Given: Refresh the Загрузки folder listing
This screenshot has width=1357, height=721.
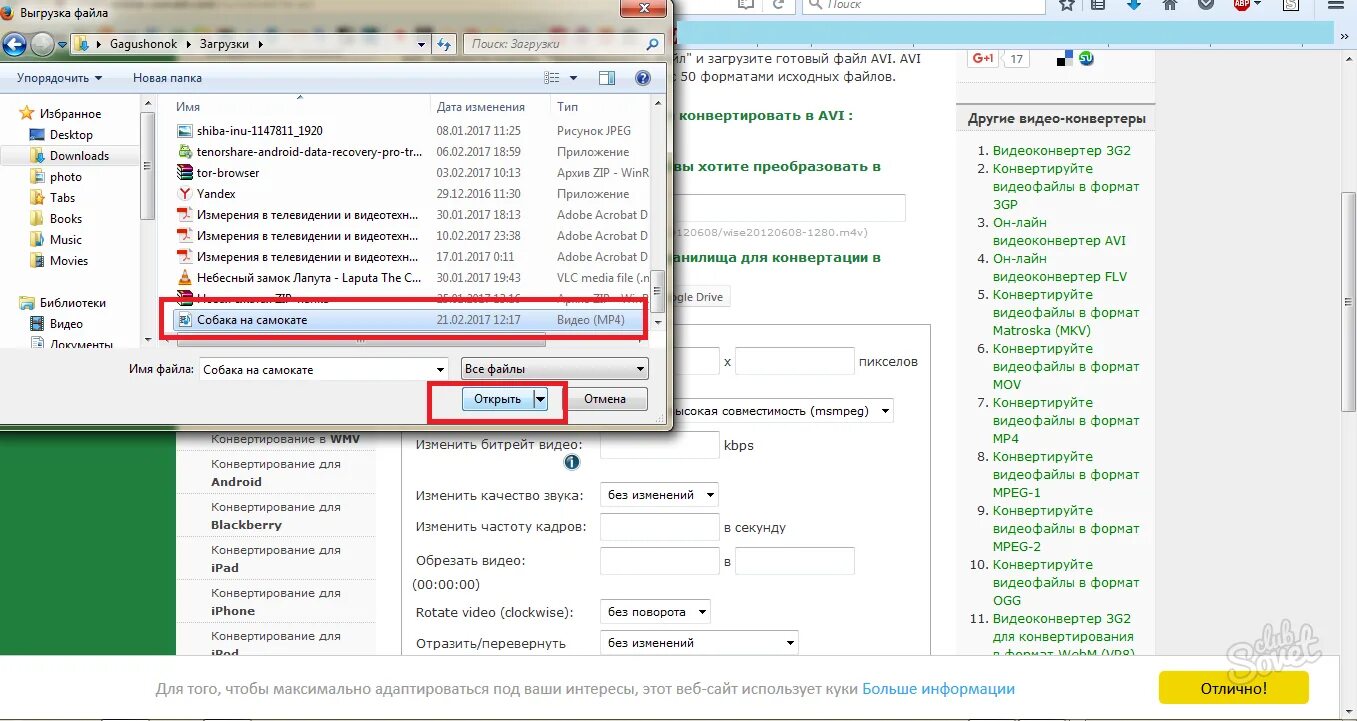Looking at the screenshot, I should point(445,44).
